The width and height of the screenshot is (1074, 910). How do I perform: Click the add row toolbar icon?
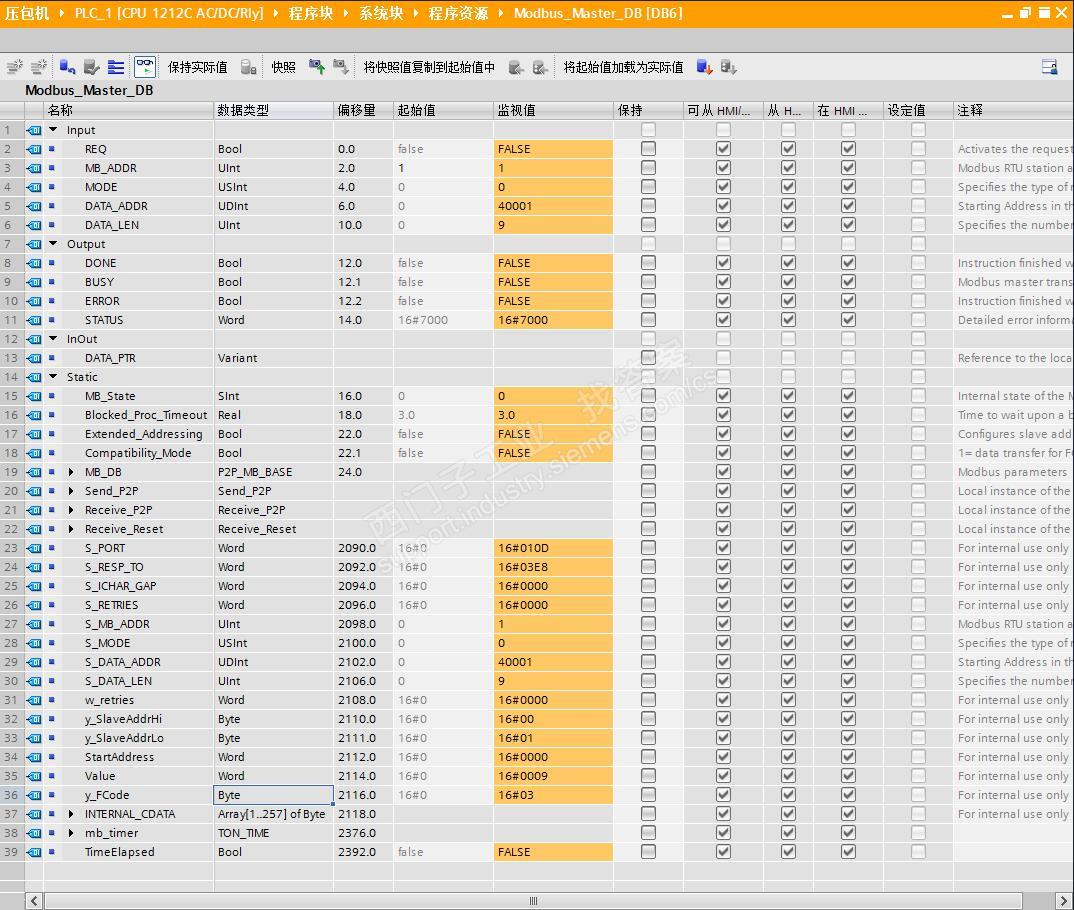point(39,66)
